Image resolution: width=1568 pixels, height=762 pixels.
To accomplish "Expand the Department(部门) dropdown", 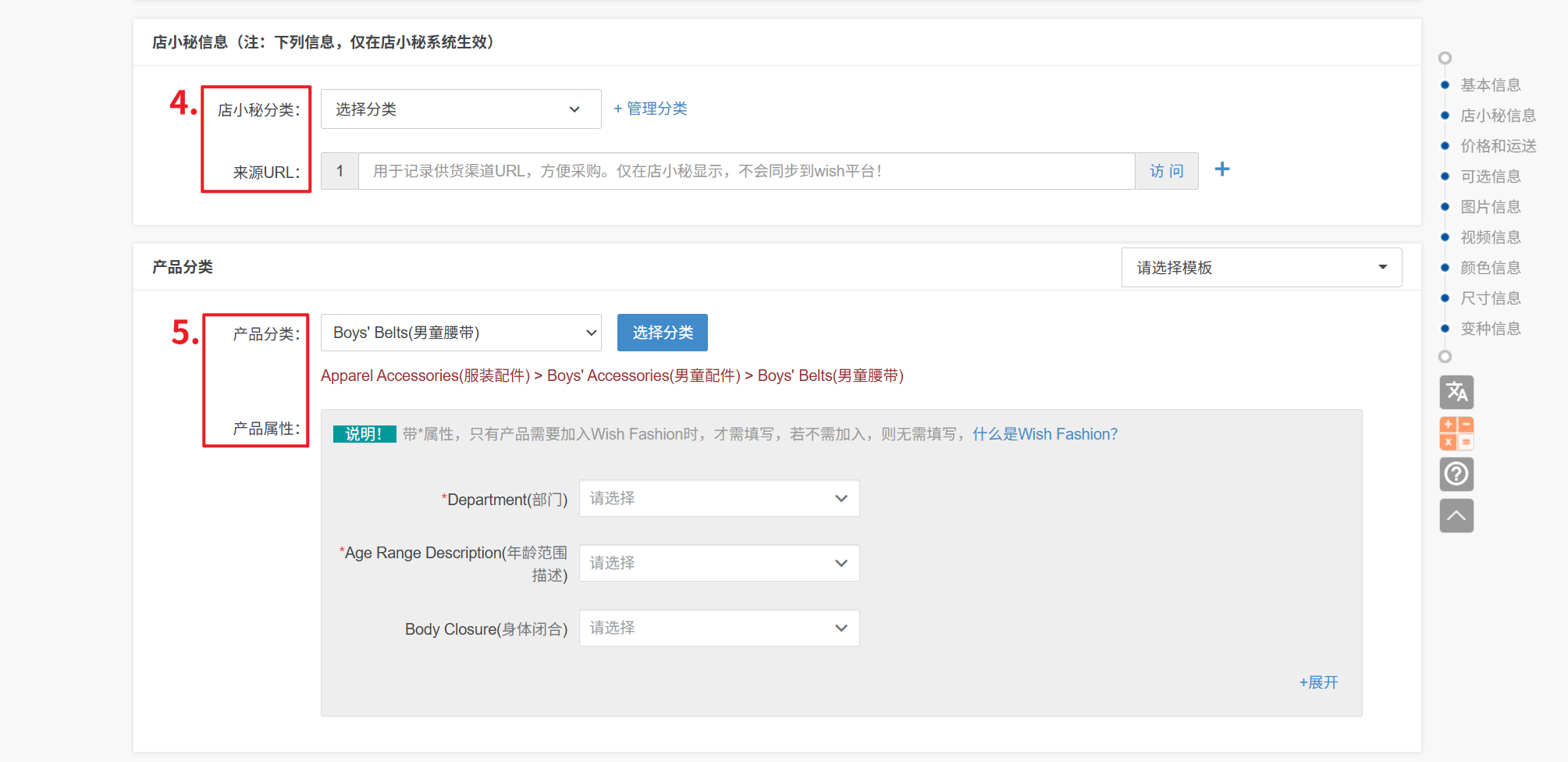I will [x=719, y=498].
